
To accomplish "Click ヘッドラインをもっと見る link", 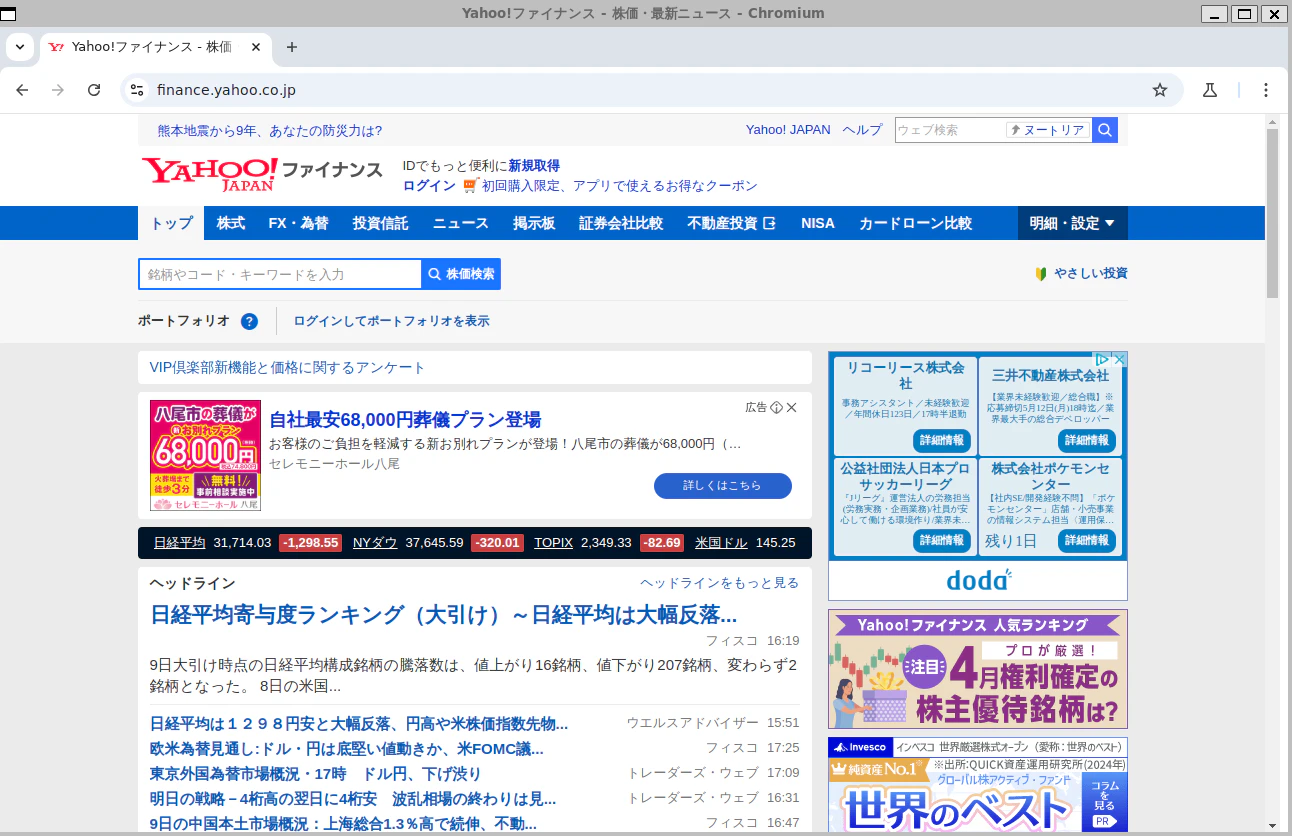I will coord(720,583).
